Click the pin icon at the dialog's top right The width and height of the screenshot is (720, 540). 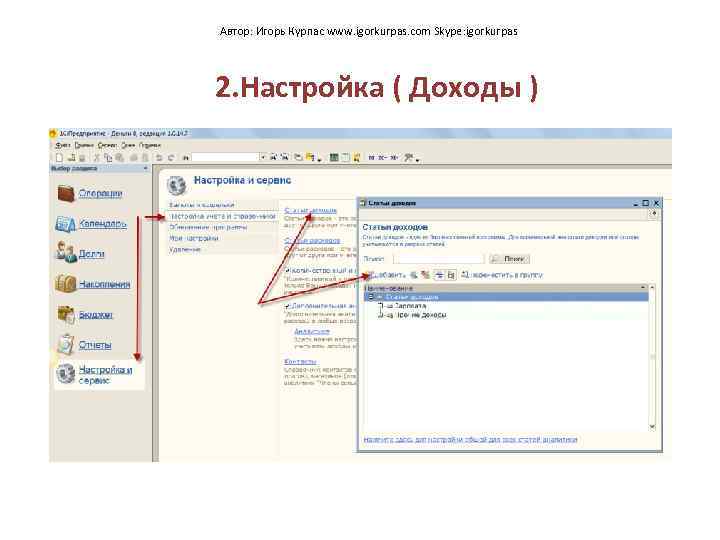[652, 214]
